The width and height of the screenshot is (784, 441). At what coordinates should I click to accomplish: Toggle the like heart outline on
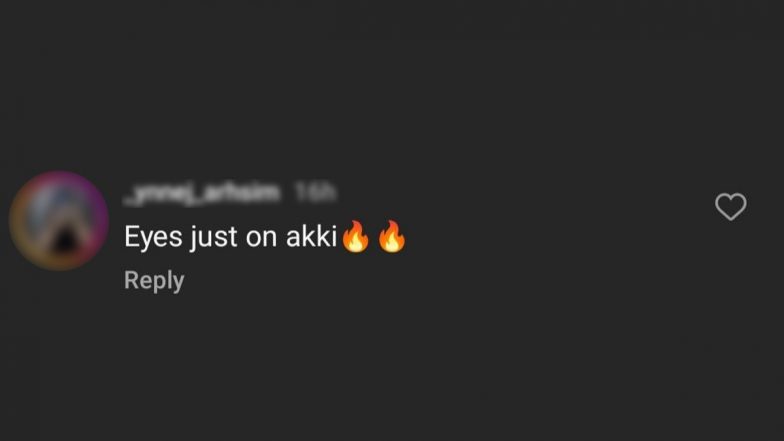(x=730, y=206)
